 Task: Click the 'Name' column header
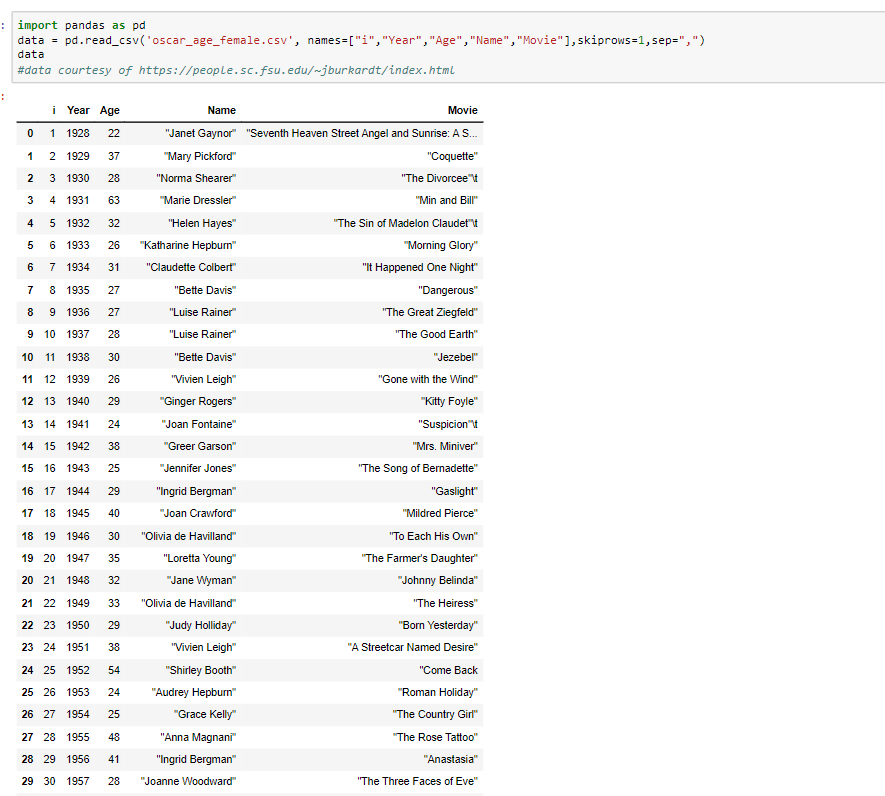click(221, 110)
